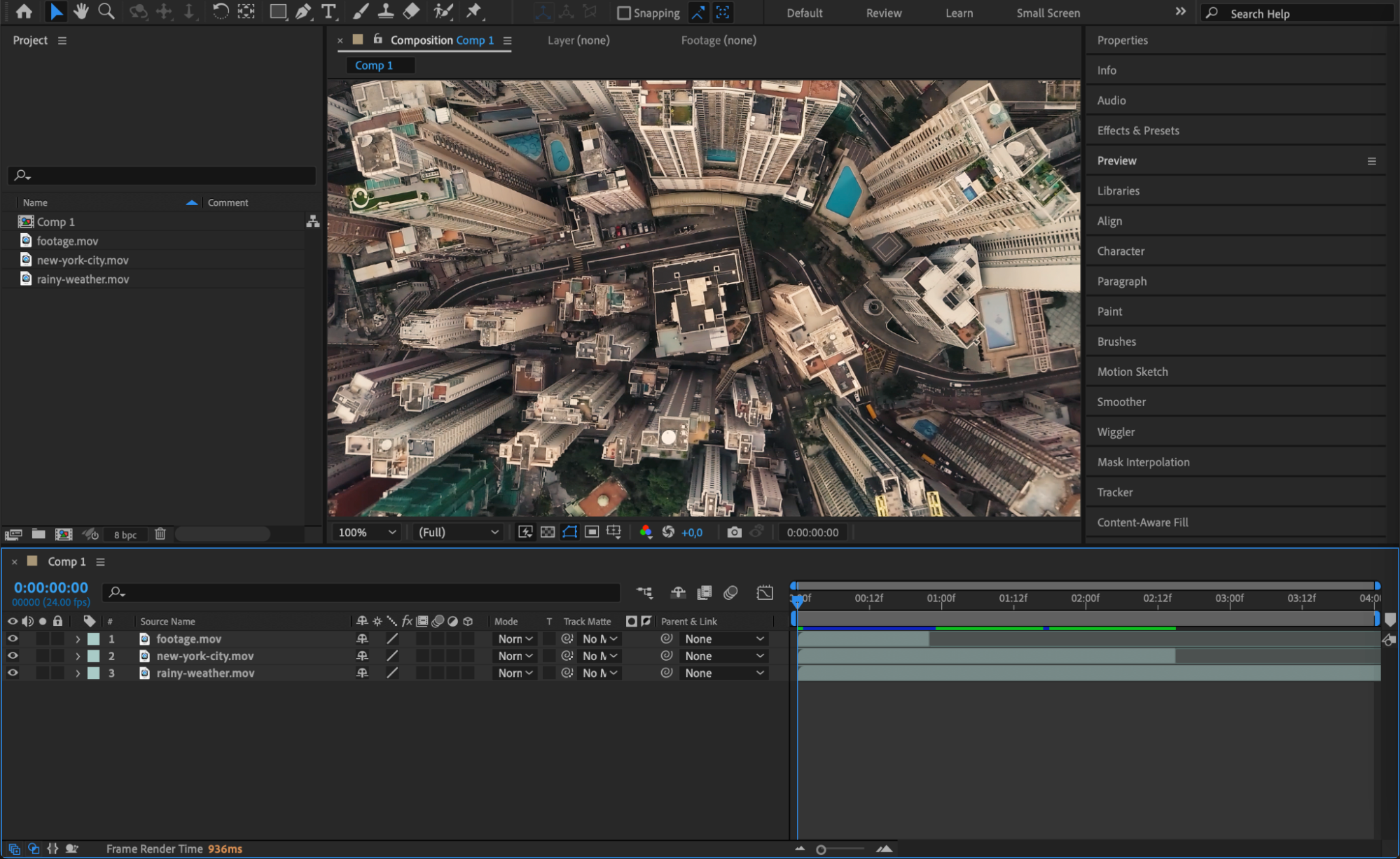1400x859 pixels.
Task: Select the Pen tool
Action: (x=303, y=11)
